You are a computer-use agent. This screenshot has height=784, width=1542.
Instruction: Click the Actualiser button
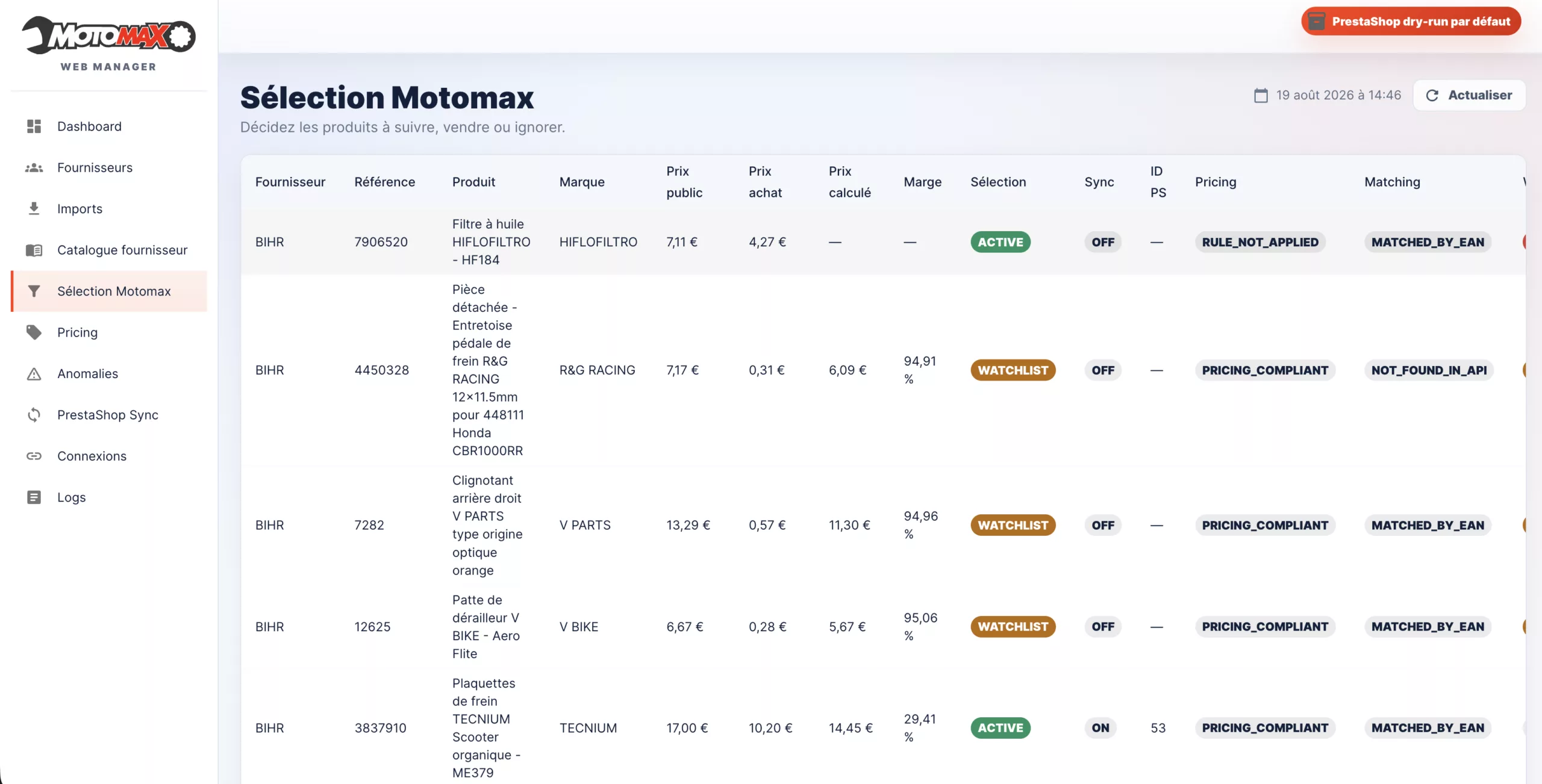(1469, 95)
